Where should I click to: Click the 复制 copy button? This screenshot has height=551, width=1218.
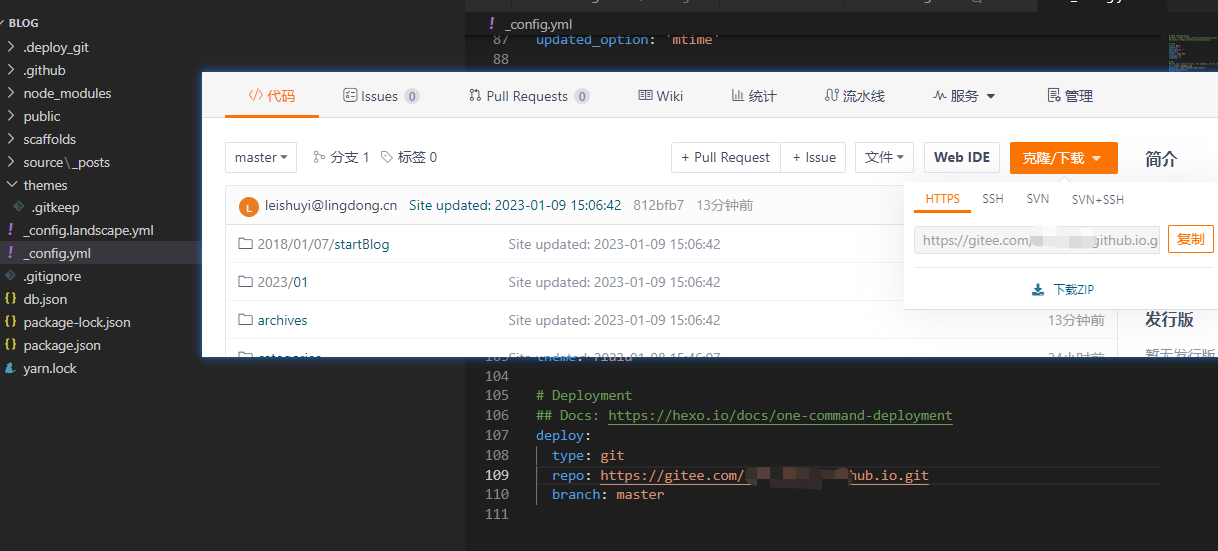coord(1190,240)
